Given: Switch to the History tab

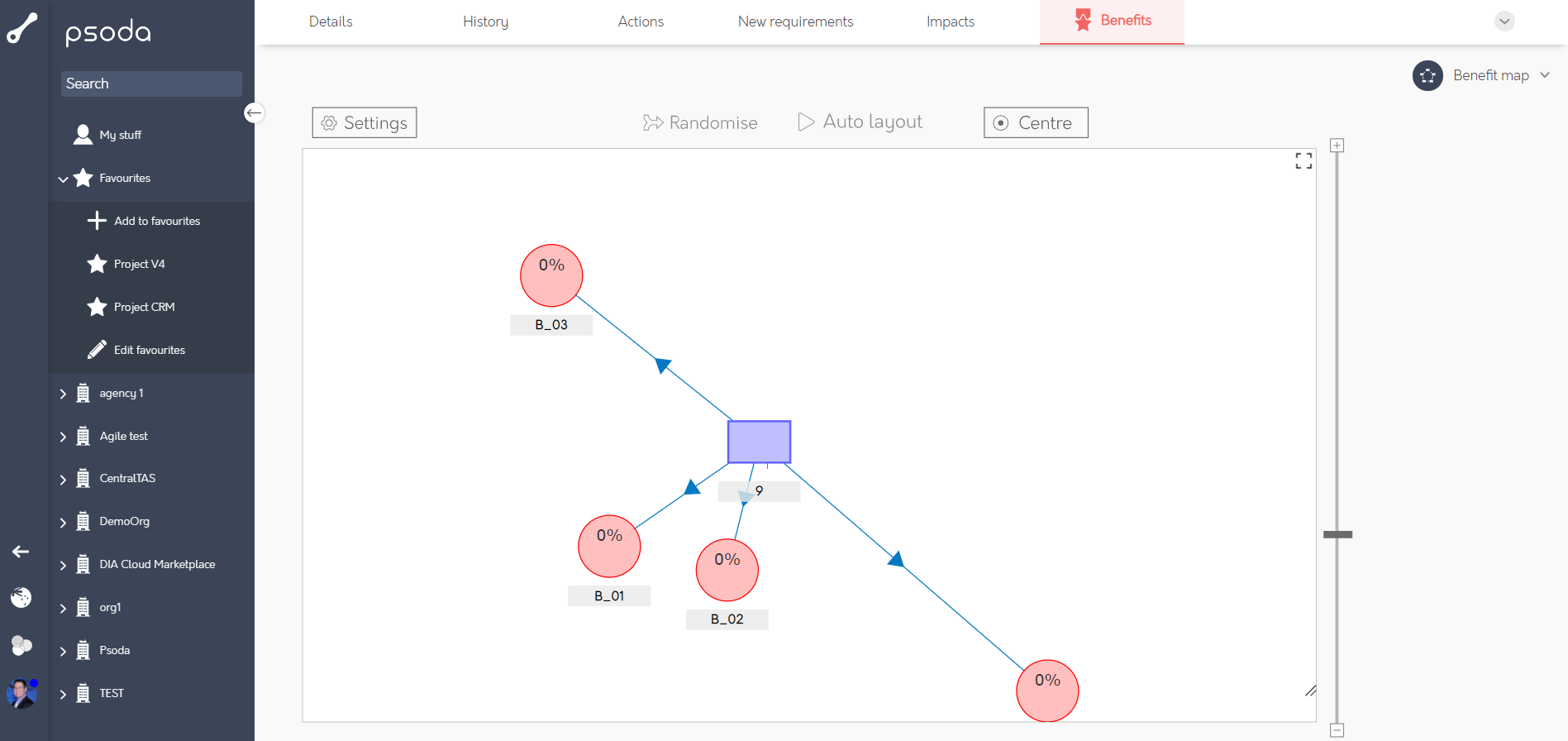Looking at the screenshot, I should coord(485,22).
